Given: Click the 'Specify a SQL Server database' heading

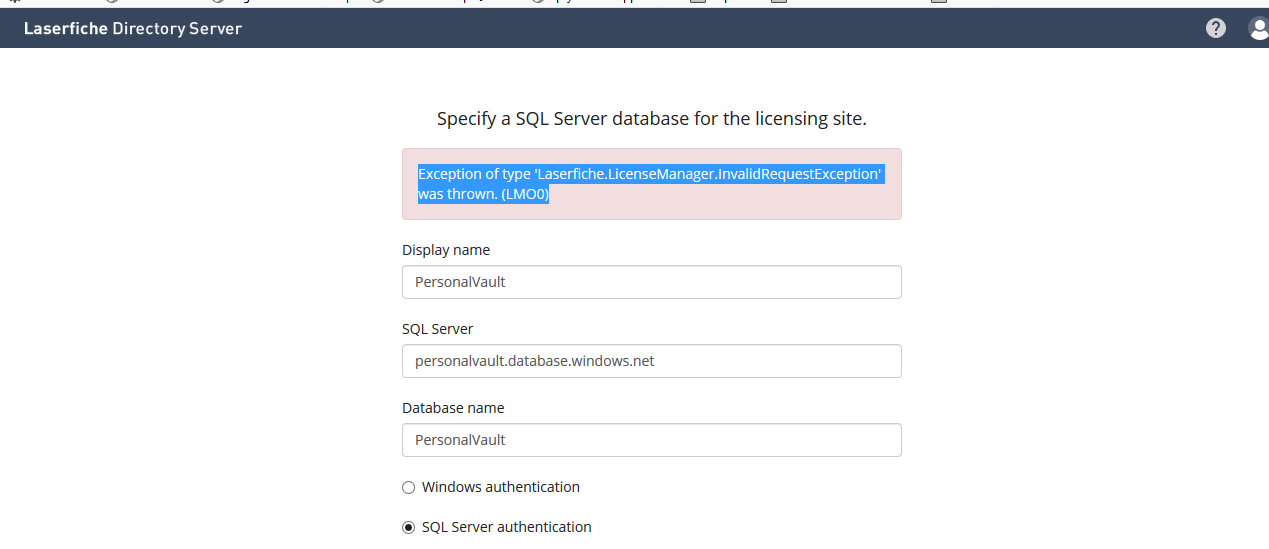Looking at the screenshot, I should [x=652, y=119].
